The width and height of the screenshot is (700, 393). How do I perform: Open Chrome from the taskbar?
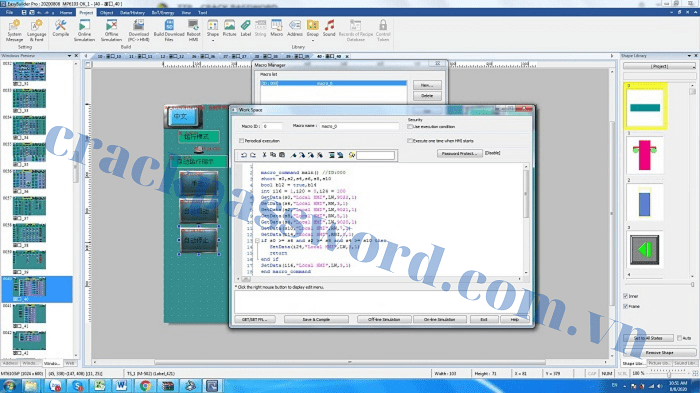[145, 385]
